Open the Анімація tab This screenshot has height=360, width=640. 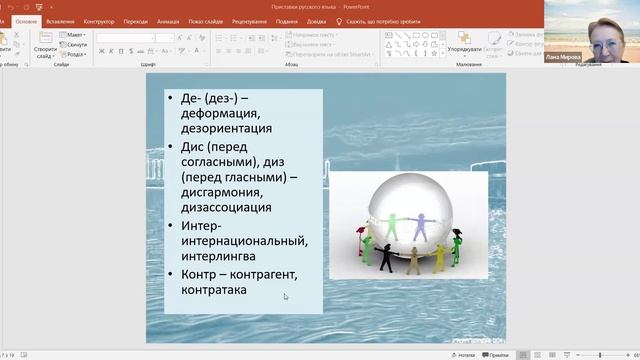coord(168,22)
